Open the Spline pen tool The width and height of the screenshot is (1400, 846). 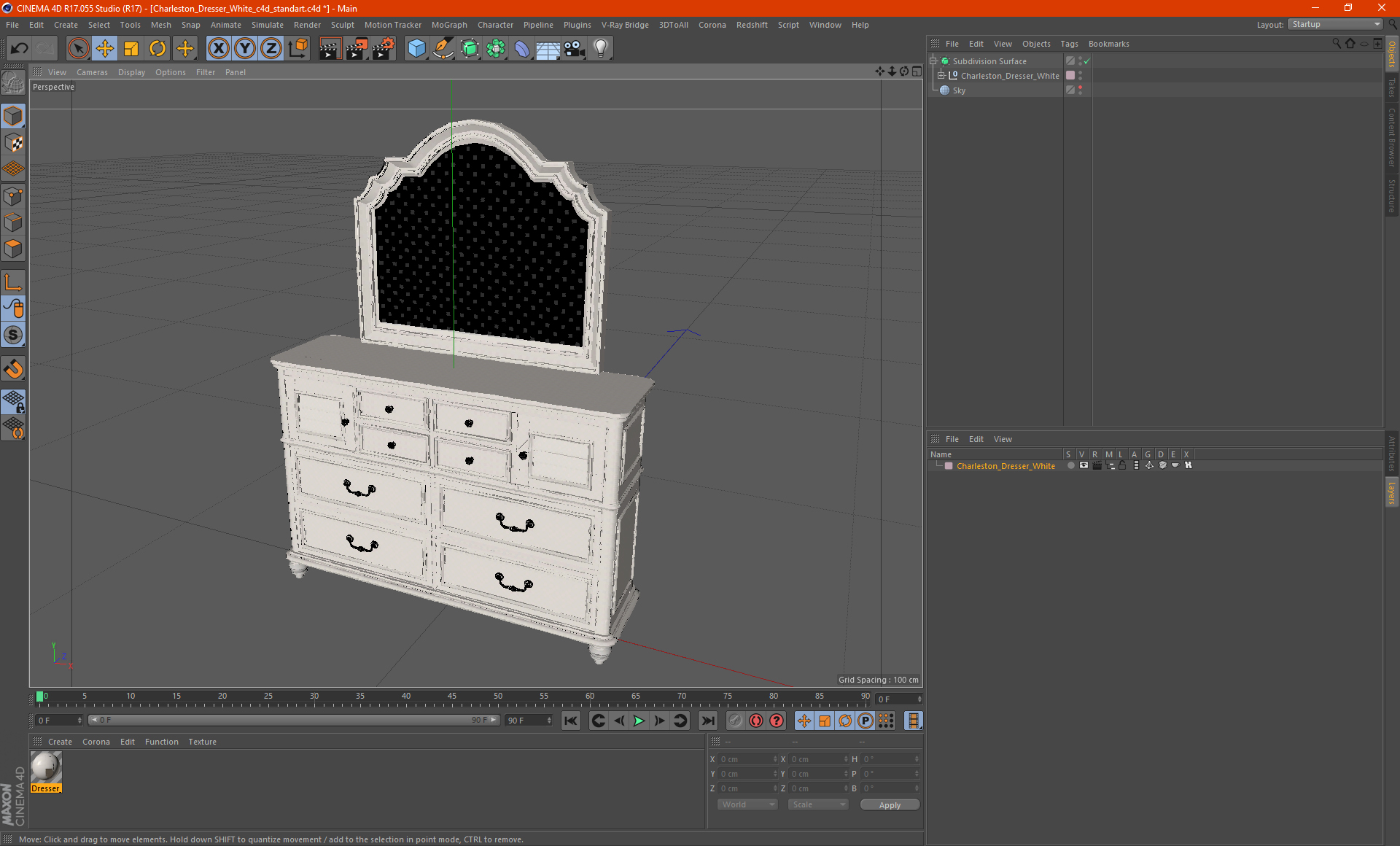point(443,49)
